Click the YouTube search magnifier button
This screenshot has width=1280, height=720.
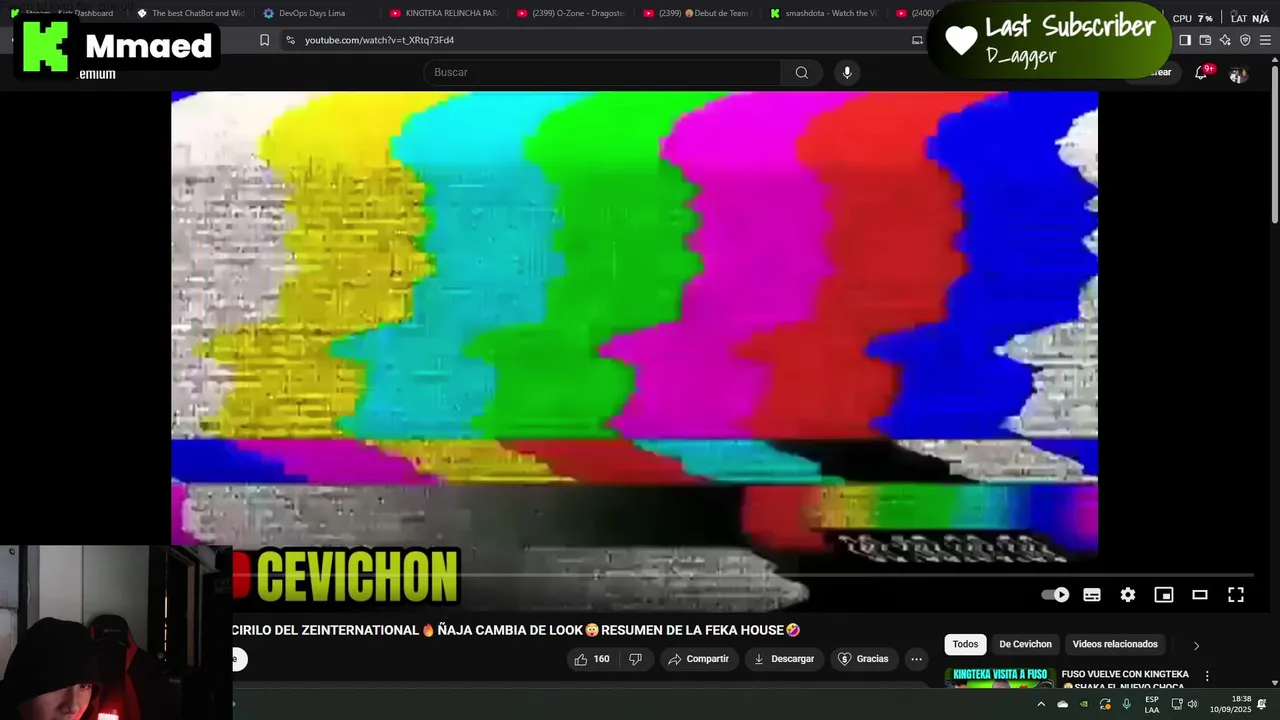(802, 72)
